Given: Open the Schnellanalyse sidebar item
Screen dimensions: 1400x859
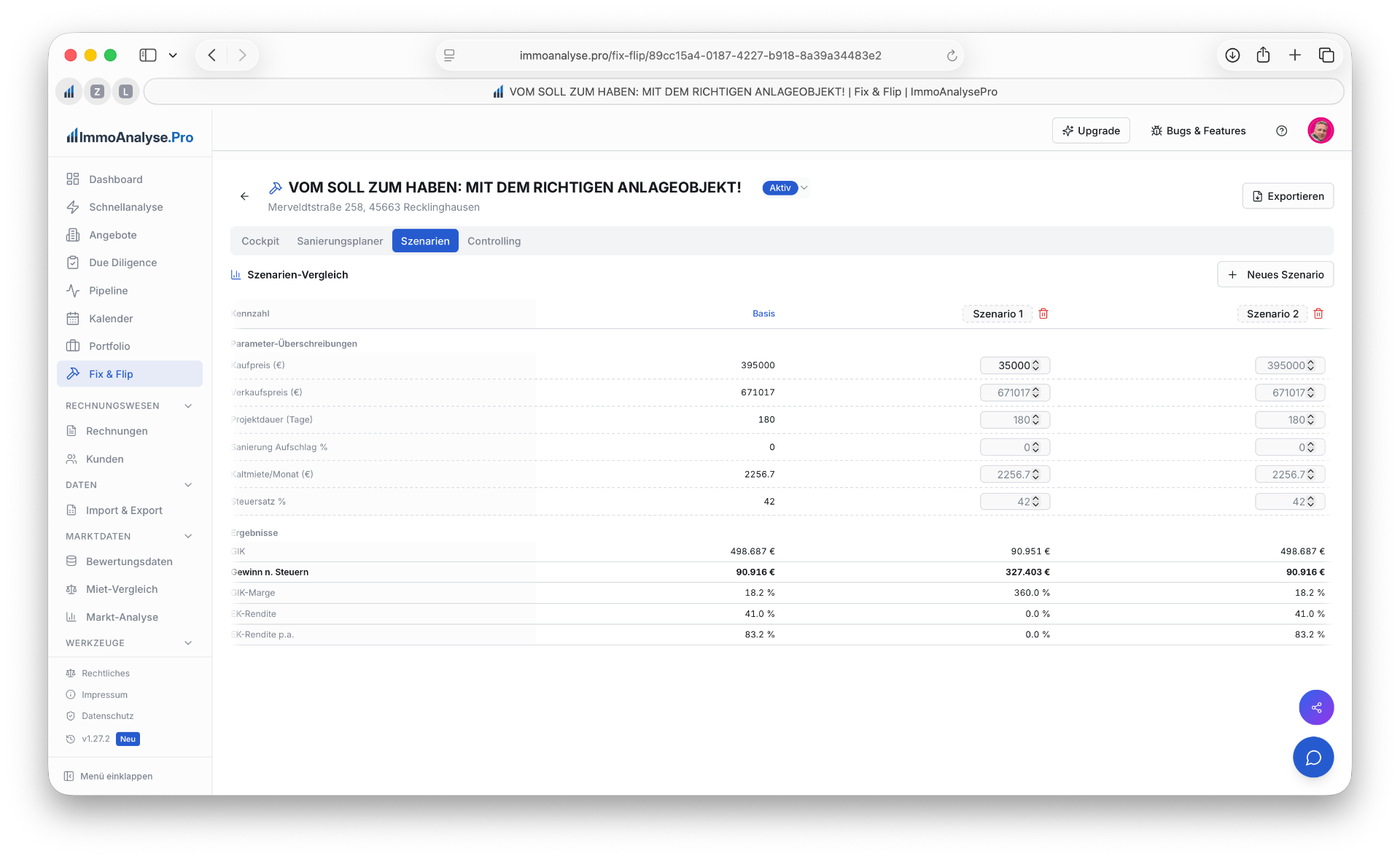Looking at the screenshot, I should tap(130, 207).
